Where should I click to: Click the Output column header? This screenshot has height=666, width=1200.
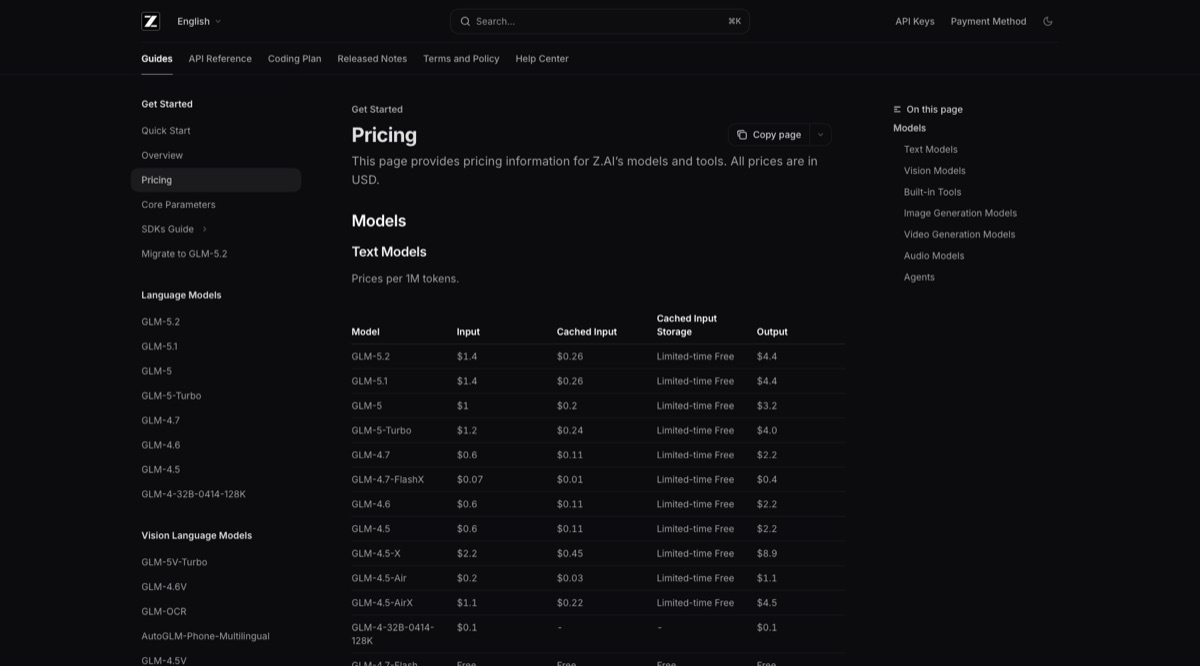(772, 332)
